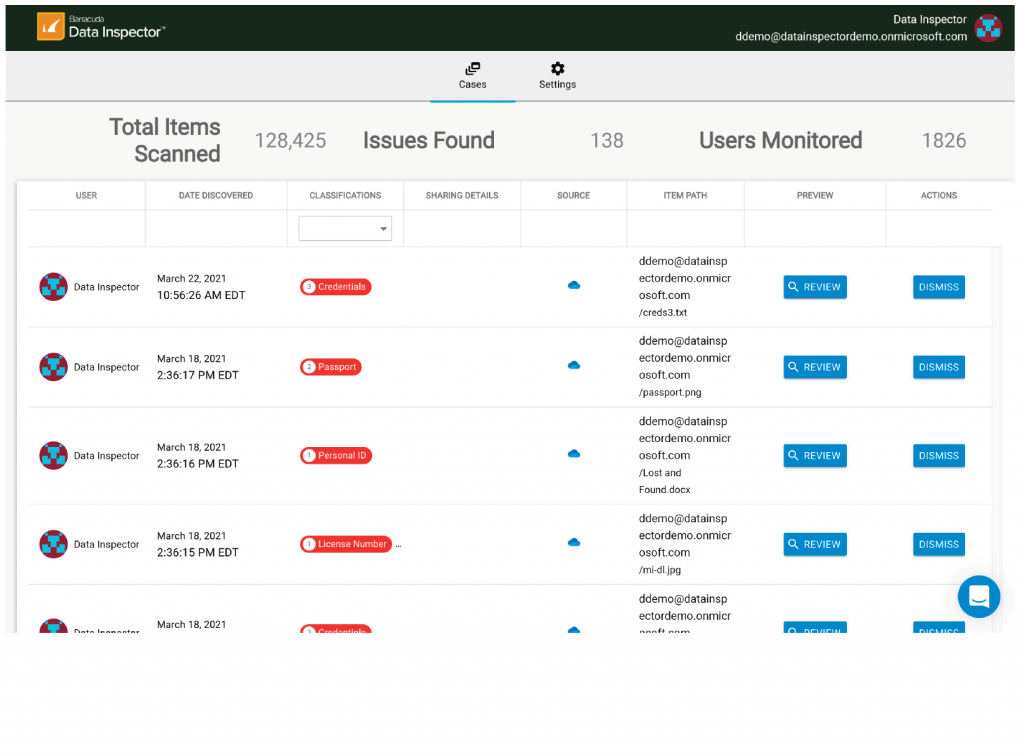
Task: Click the Personal ID classification badge
Action: point(336,456)
